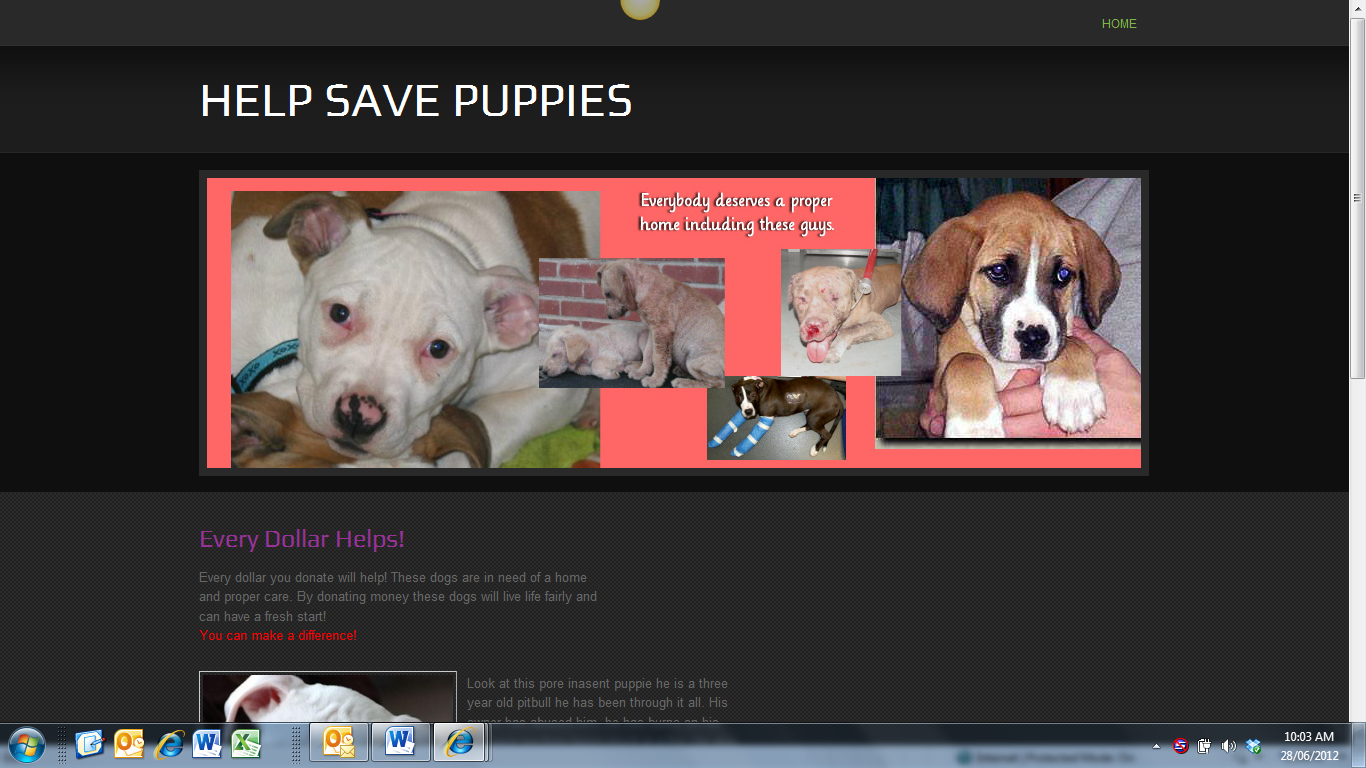Screen dimensions: 1366x768
Task: Click the page scrollbar thumb
Action: tap(1357, 200)
